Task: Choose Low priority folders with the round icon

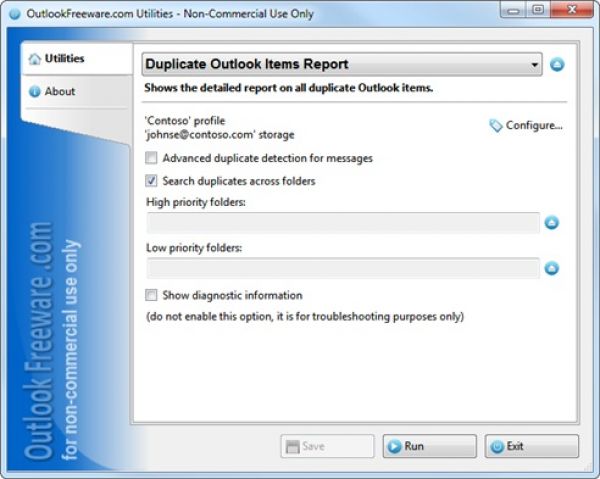Action: pos(551,268)
